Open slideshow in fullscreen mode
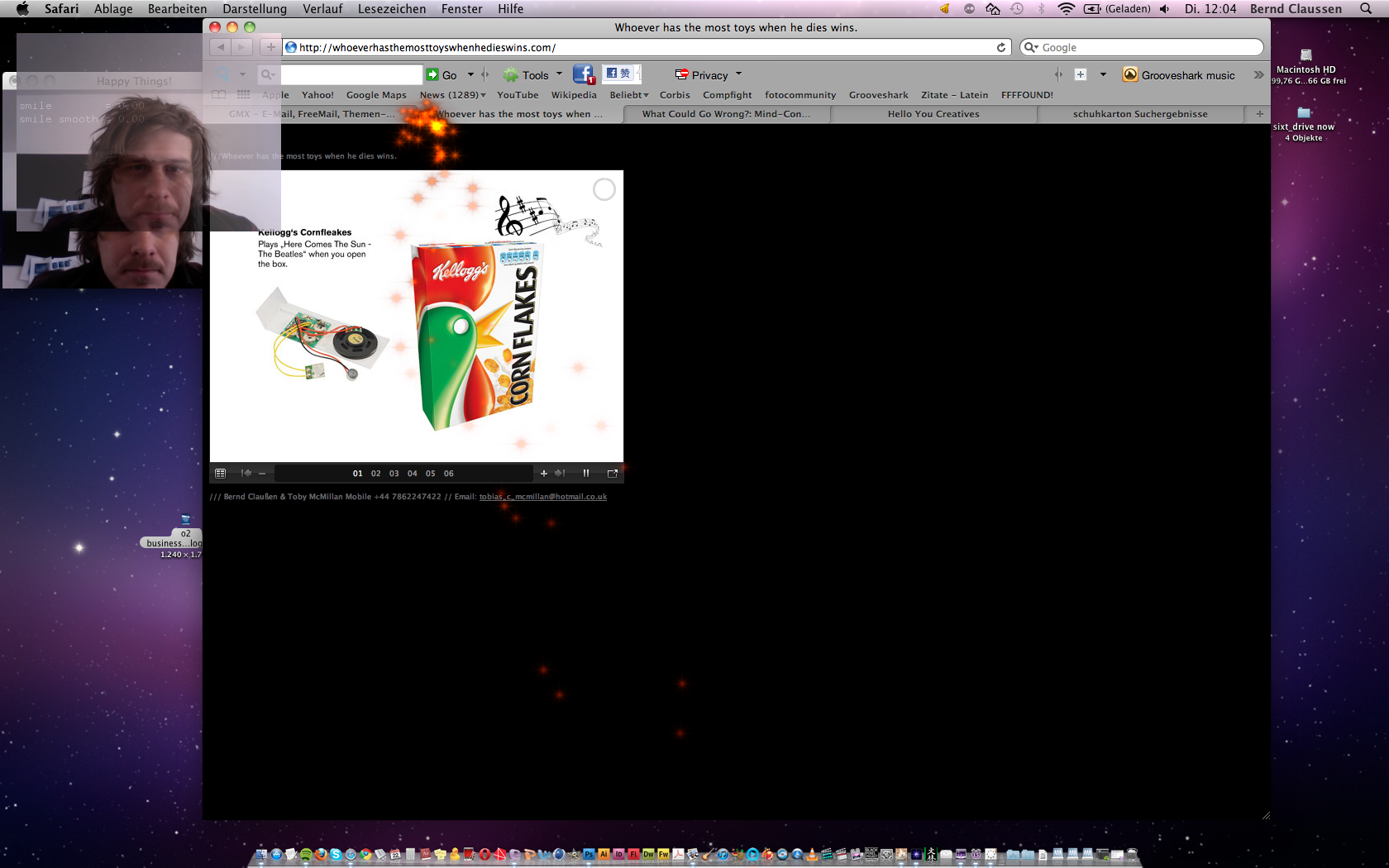1389x868 pixels. click(x=613, y=474)
